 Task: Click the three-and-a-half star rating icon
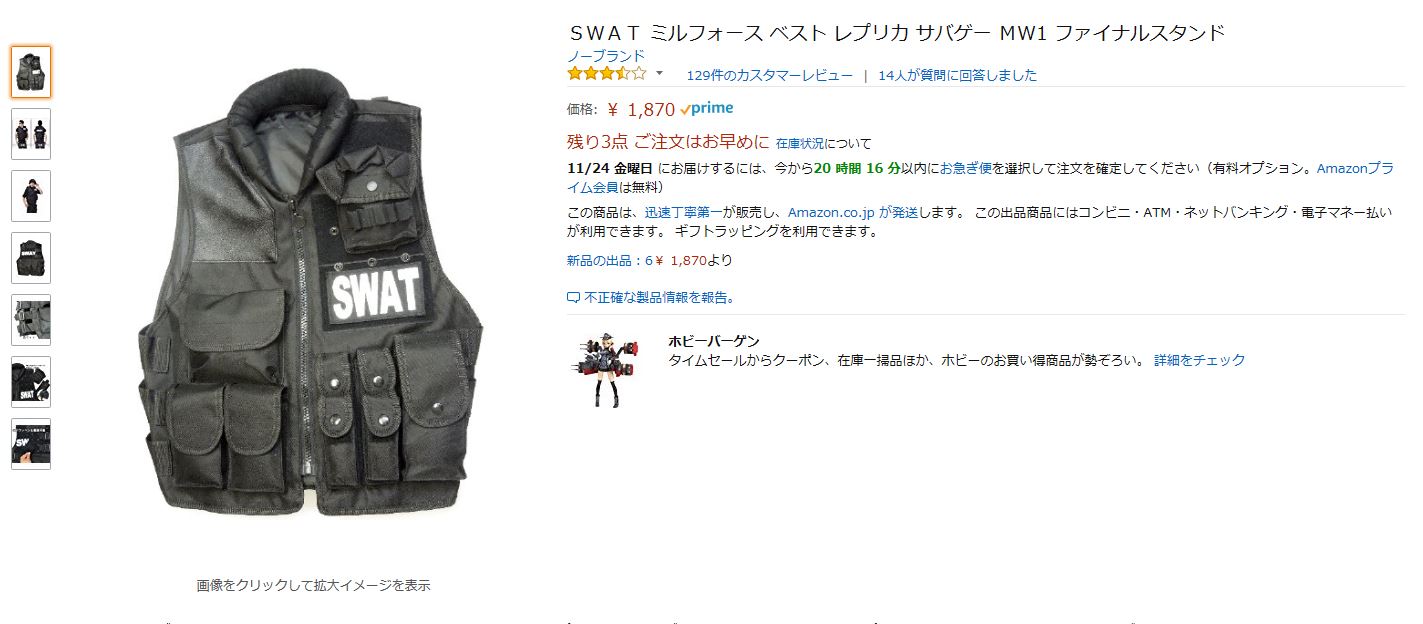click(607, 74)
